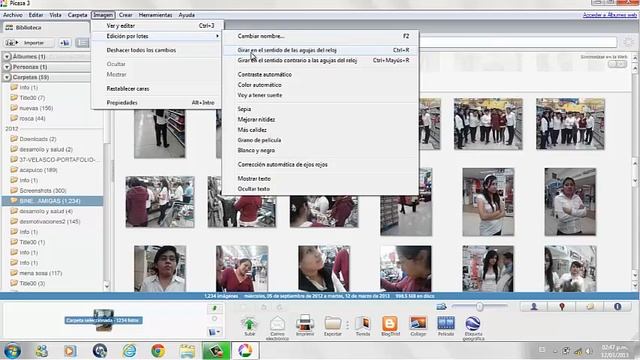The height and width of the screenshot is (360, 640).
Task: Open Windows Start button
Action: (x=13, y=351)
